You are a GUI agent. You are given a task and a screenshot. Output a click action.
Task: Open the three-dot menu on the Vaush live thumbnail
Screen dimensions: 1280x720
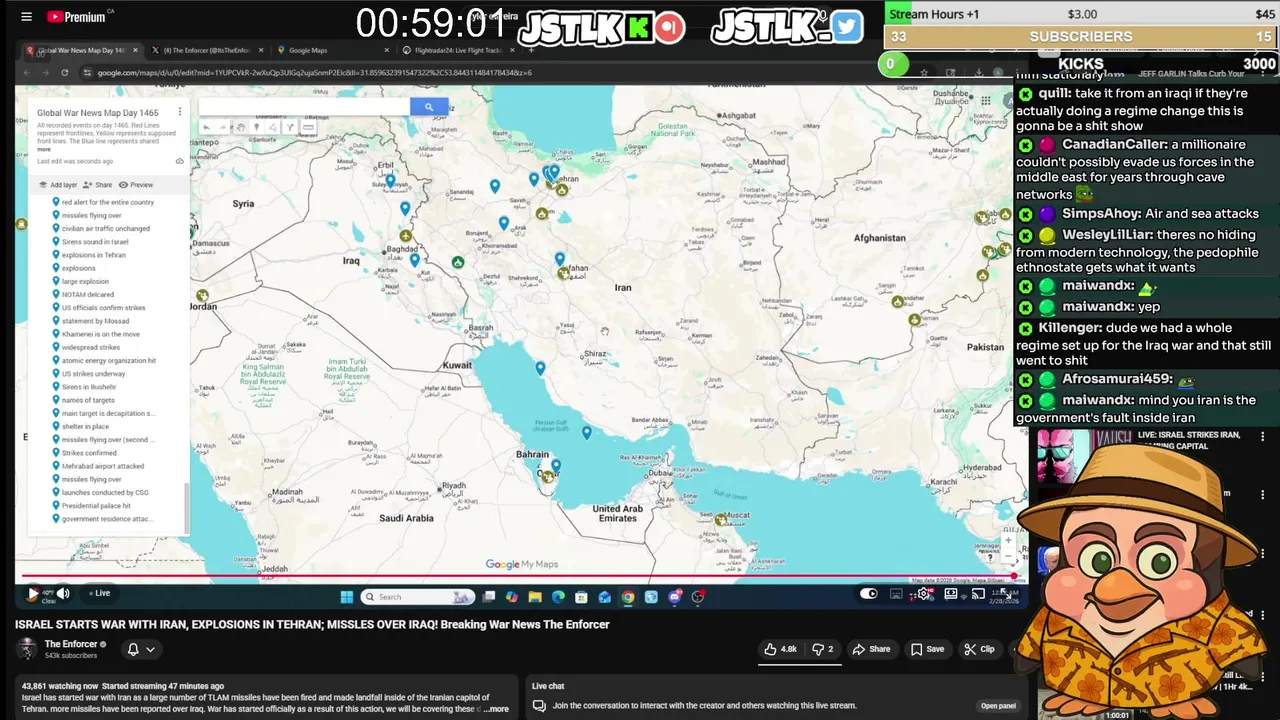coord(1262,436)
